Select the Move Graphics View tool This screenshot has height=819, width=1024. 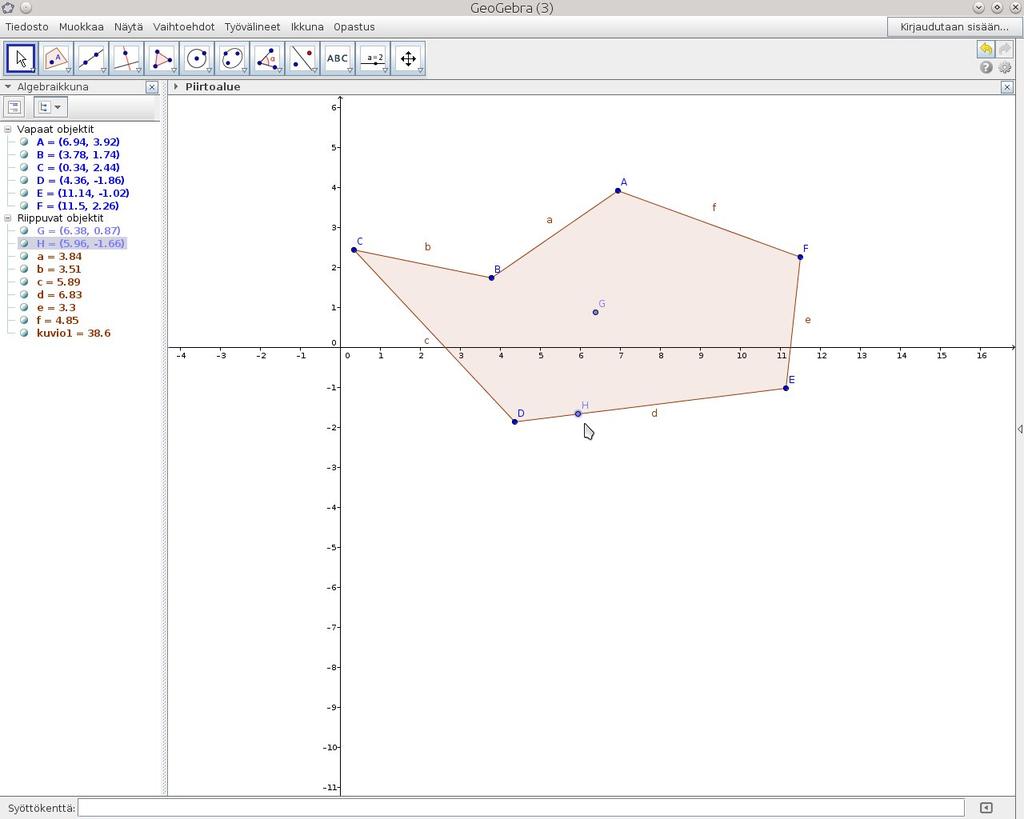point(409,59)
